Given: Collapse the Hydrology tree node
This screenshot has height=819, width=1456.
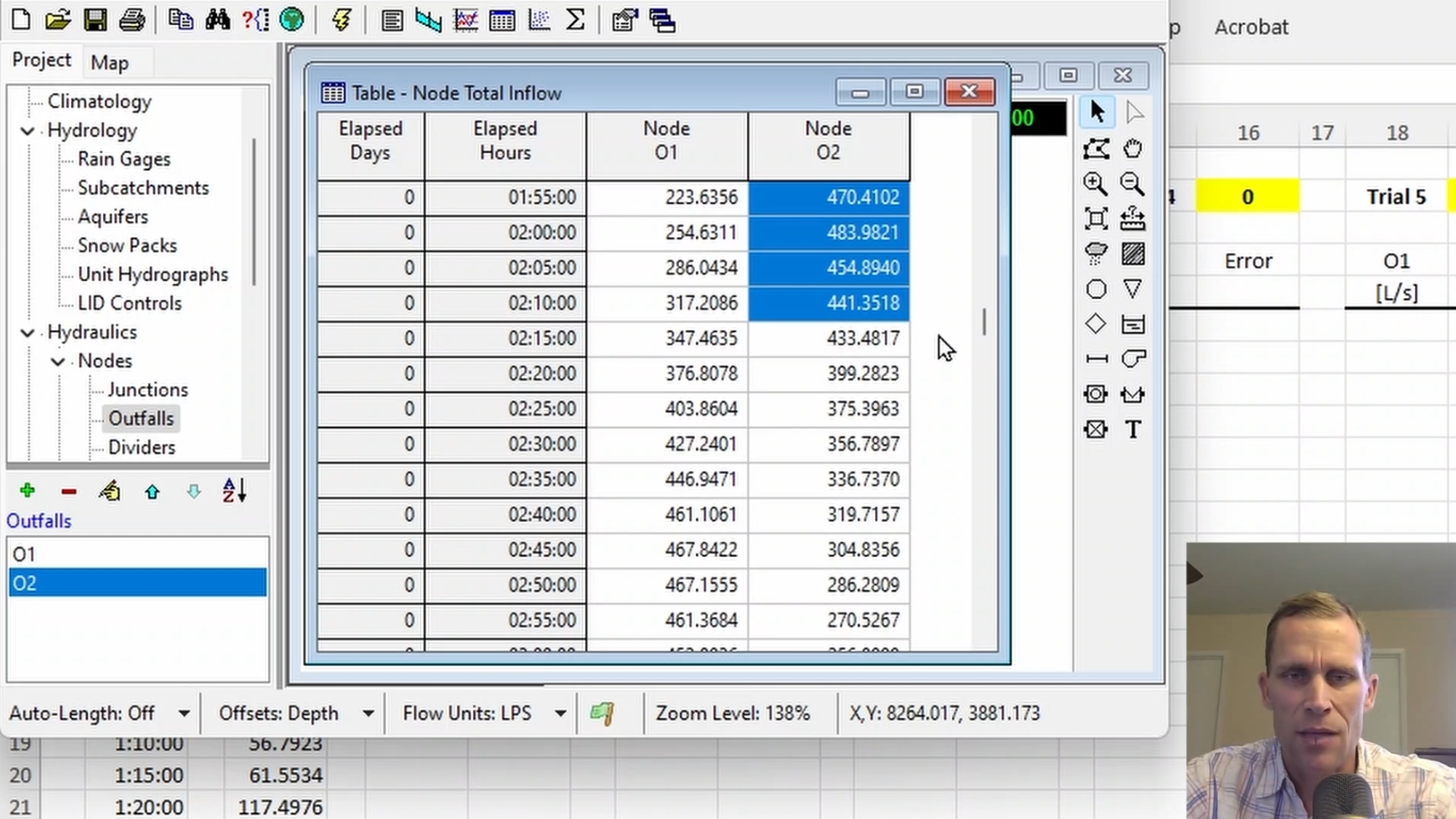Looking at the screenshot, I should [x=28, y=131].
